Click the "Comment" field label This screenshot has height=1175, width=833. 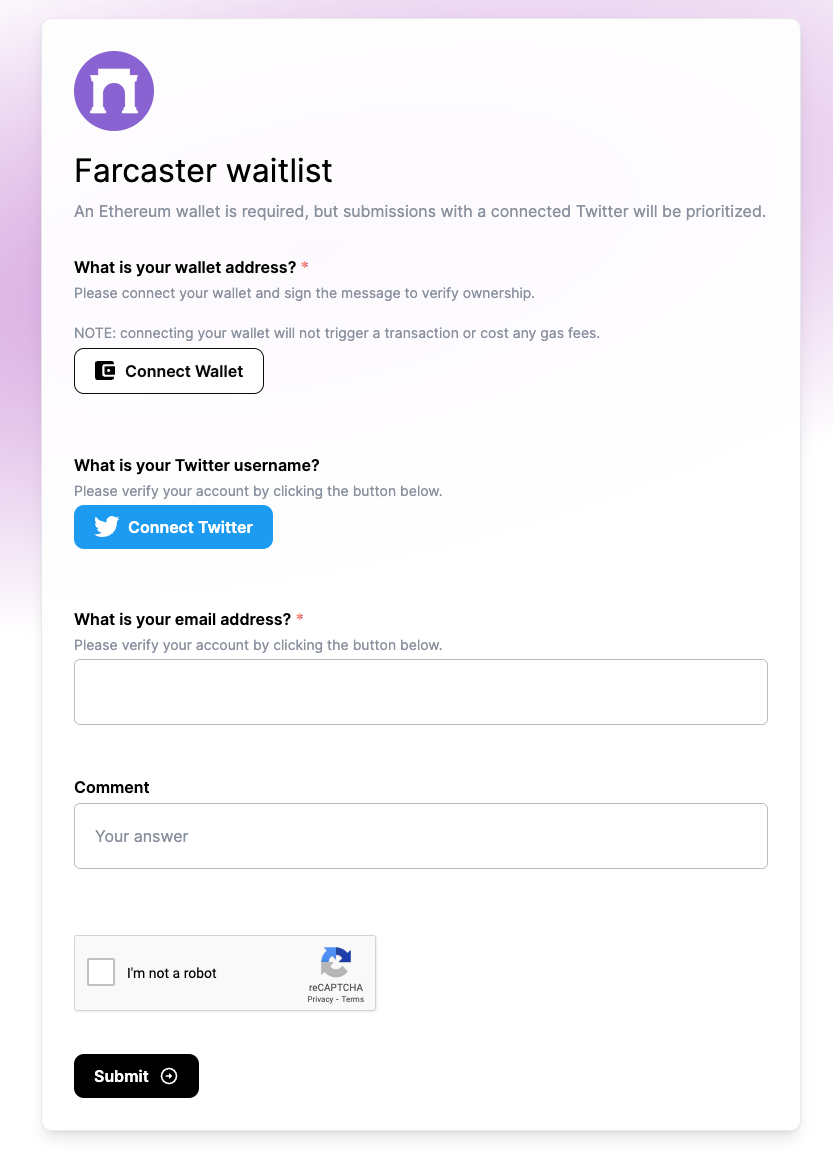112,787
